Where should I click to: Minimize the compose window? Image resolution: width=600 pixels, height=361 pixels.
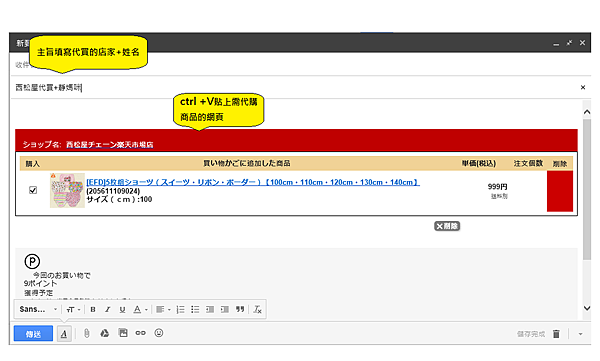(556, 43)
